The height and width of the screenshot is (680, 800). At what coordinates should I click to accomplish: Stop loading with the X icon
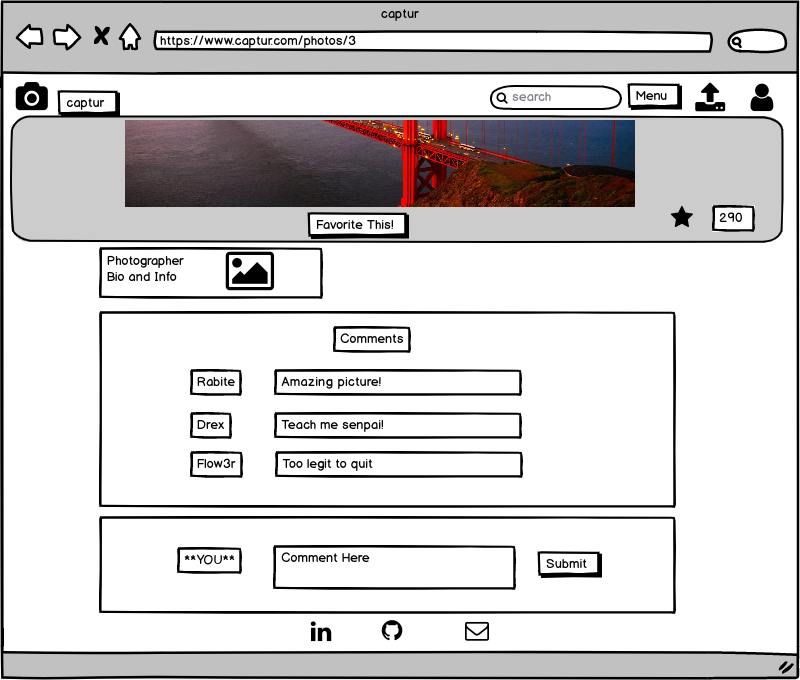point(101,36)
